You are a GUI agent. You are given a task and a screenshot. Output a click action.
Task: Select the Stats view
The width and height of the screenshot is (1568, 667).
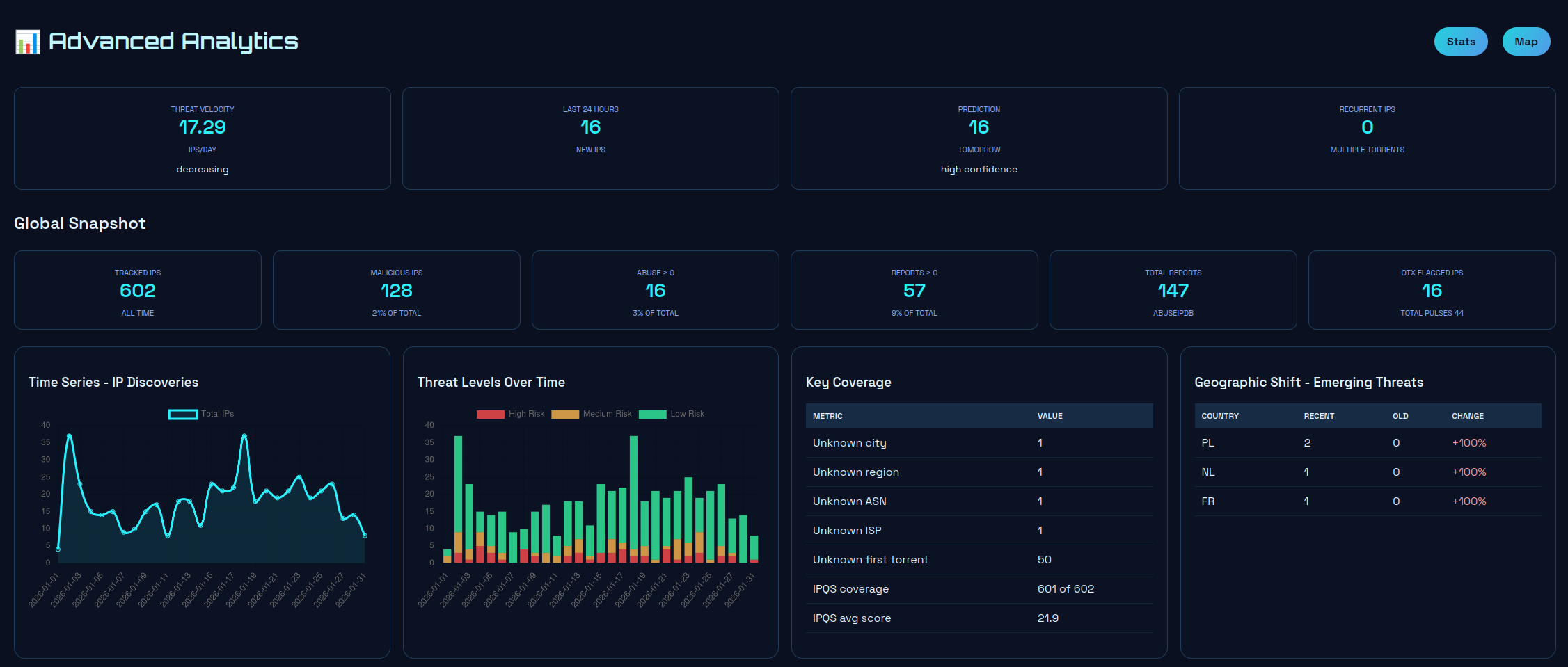pos(1460,41)
